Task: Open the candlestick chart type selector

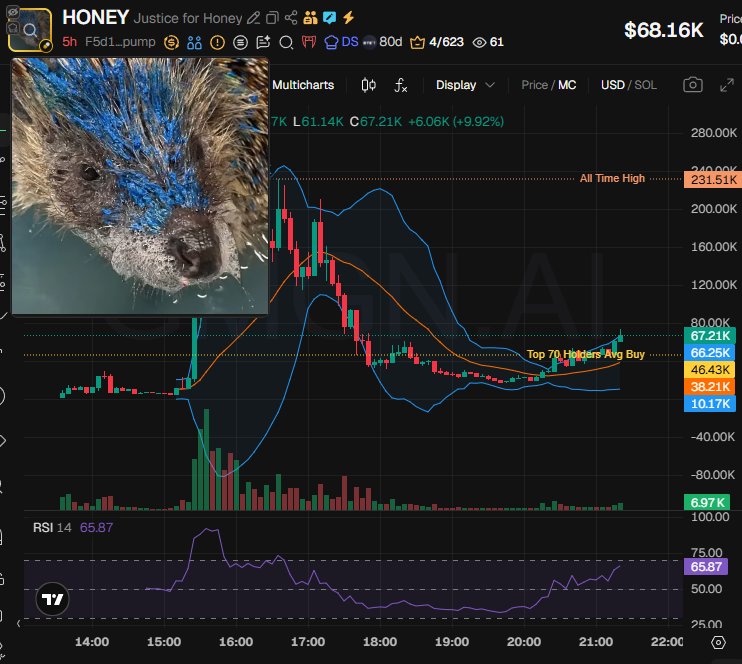Action: (369, 85)
